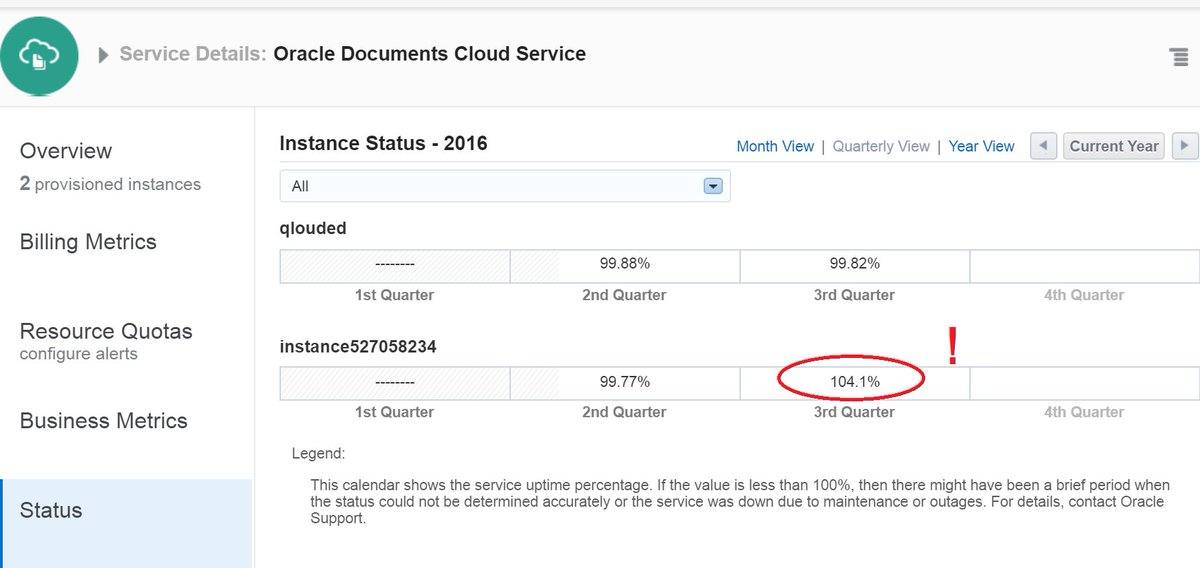Go to the previous year arrow
Screen dimensions: 1200x568
point(1043,146)
